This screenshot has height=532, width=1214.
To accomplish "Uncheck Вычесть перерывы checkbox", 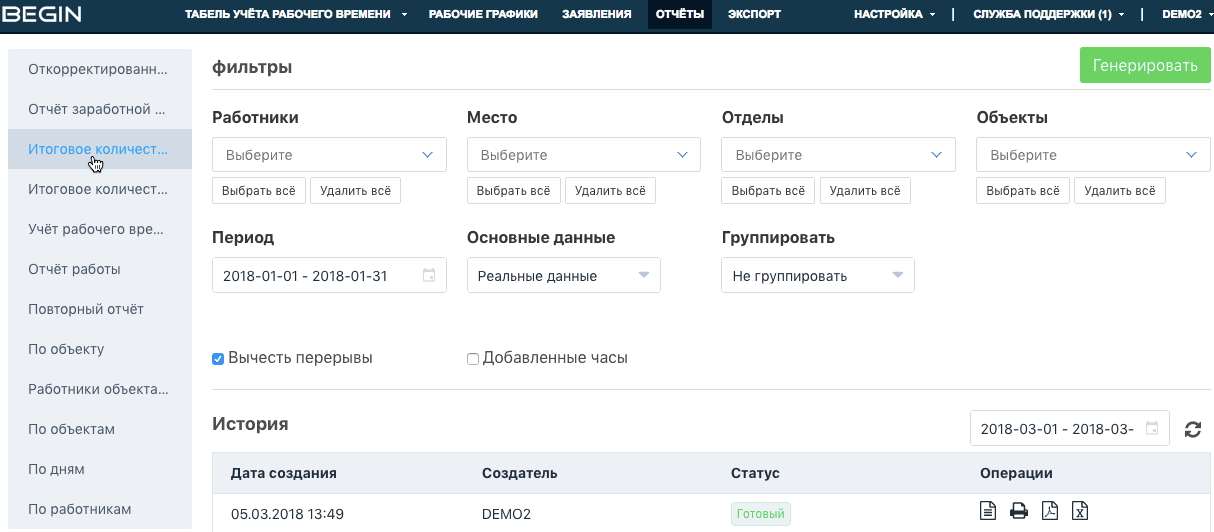I will [x=218, y=359].
